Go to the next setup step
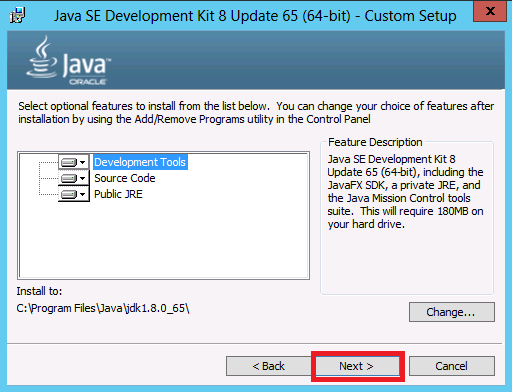Screen dimensions: 512x392 click(358, 366)
